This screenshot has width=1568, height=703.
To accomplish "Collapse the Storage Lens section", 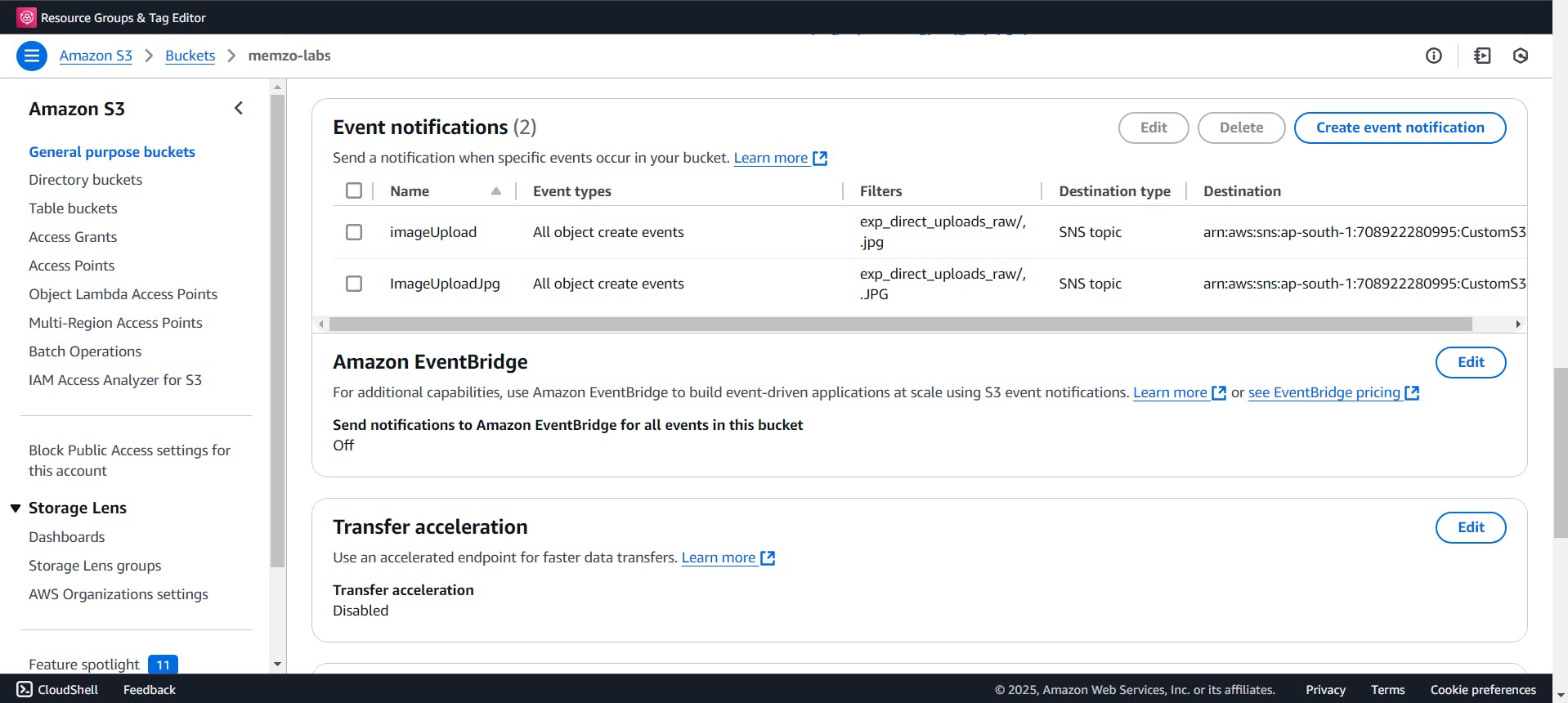I will point(16,508).
